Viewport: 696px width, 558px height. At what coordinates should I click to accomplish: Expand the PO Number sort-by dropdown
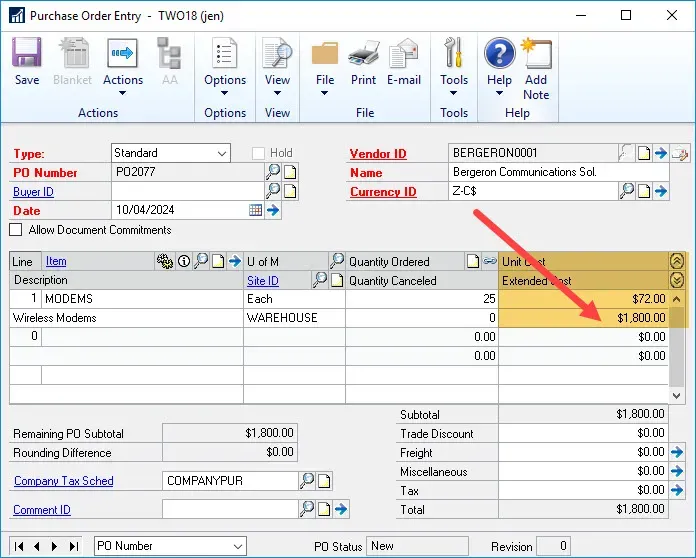237,546
